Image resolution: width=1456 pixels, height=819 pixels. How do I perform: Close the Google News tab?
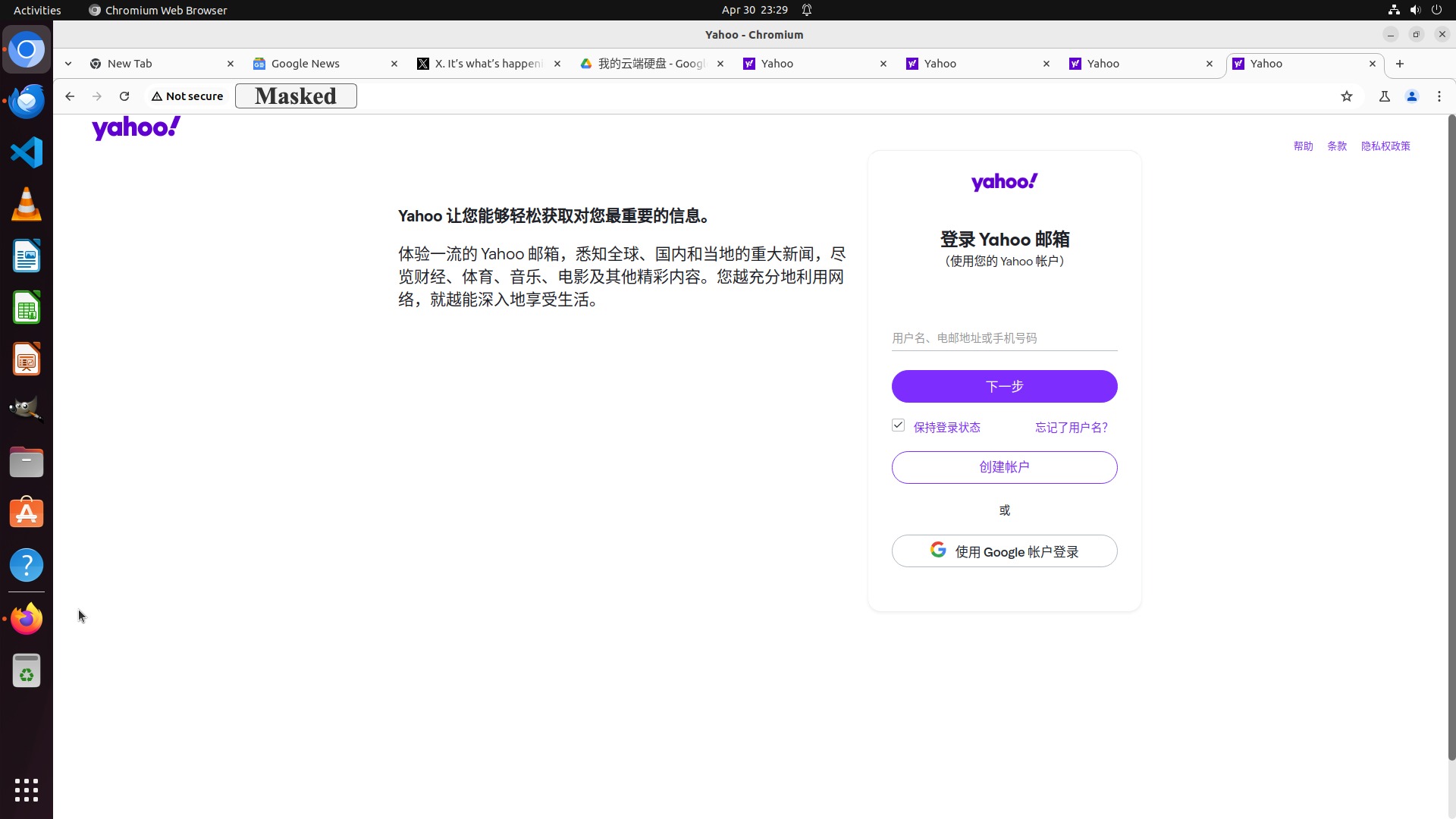tap(394, 64)
